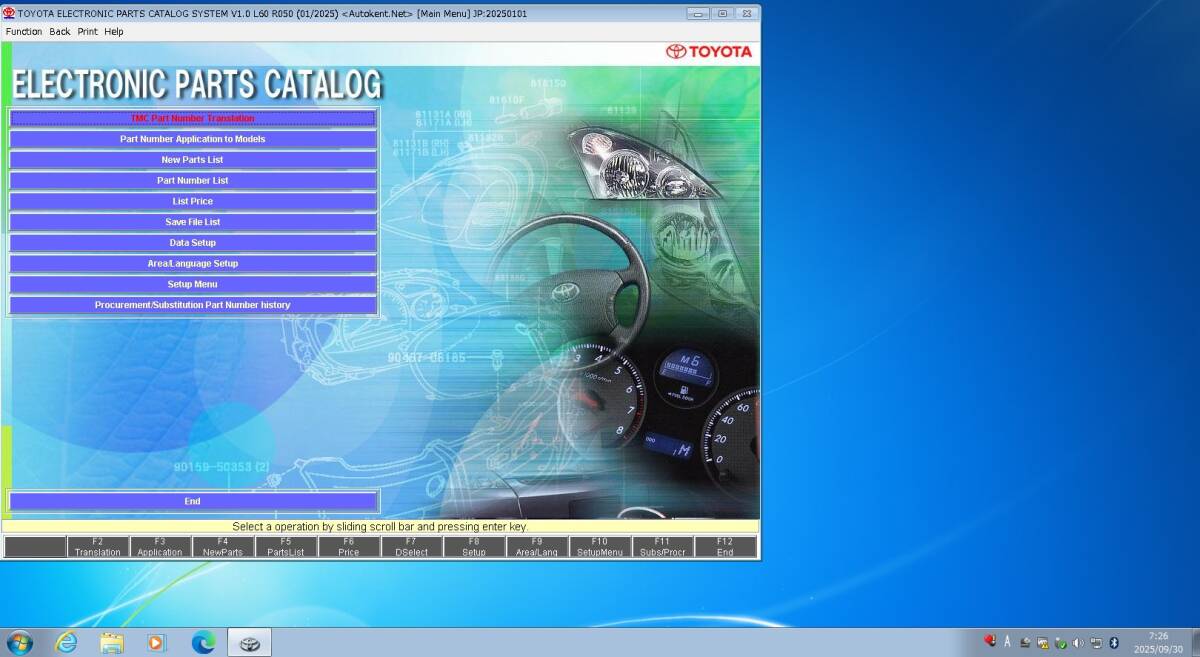The height and width of the screenshot is (657, 1200).
Task: Click the F4 NewParts function key
Action: point(223,547)
